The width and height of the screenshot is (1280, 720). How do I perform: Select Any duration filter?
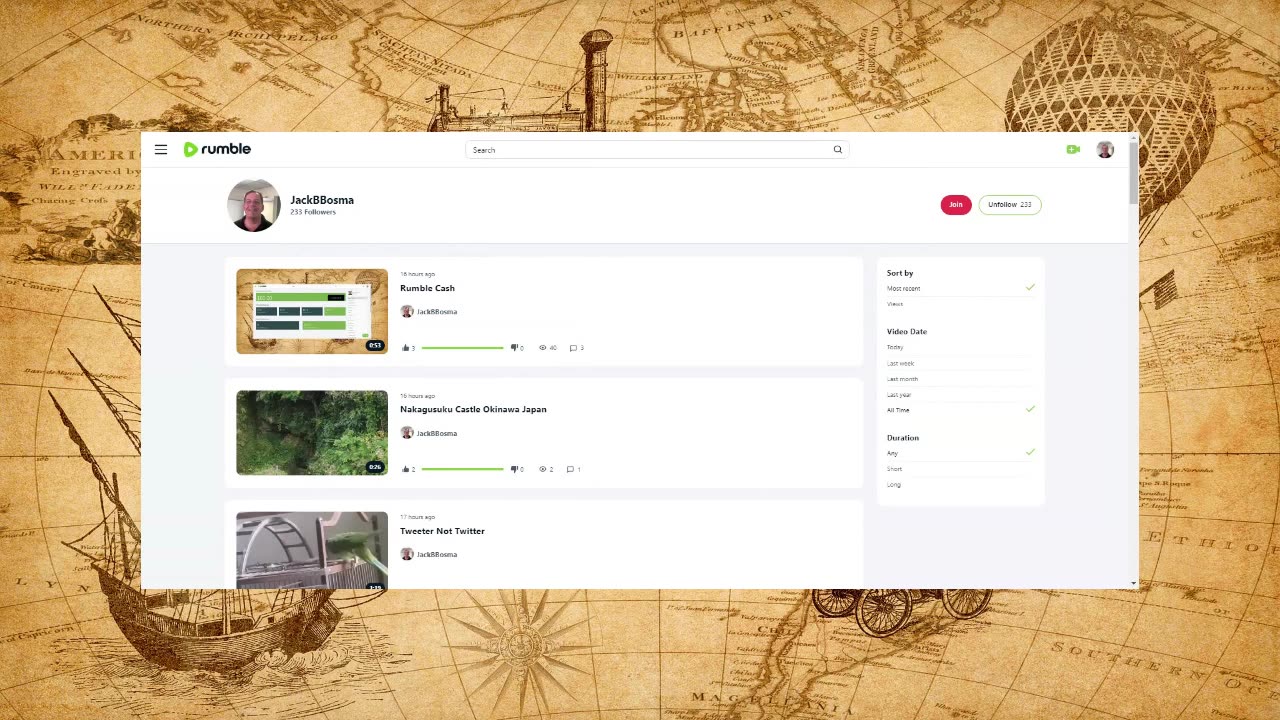pyautogui.click(x=960, y=453)
